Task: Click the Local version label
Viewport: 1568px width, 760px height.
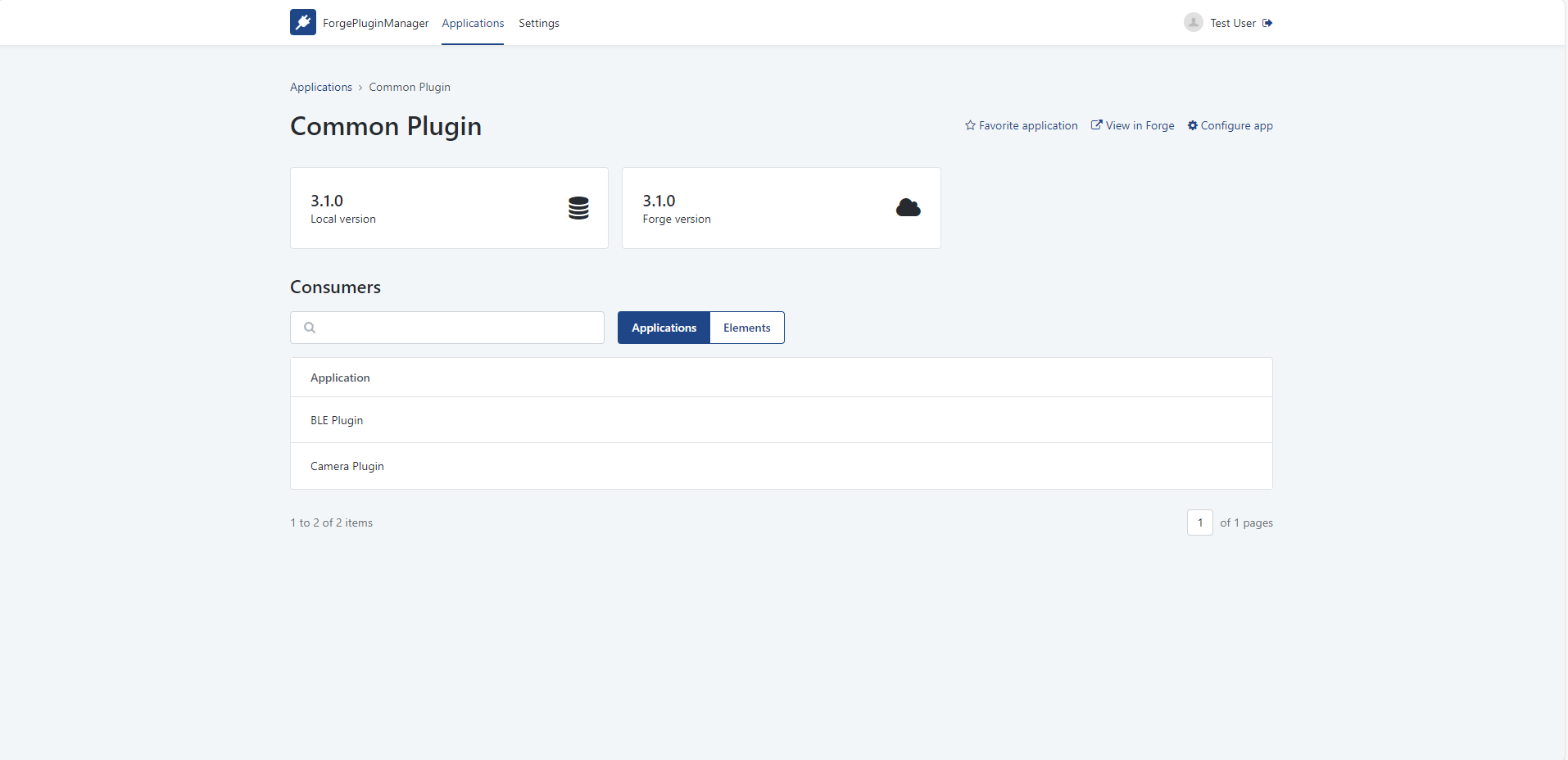Action: (x=343, y=219)
